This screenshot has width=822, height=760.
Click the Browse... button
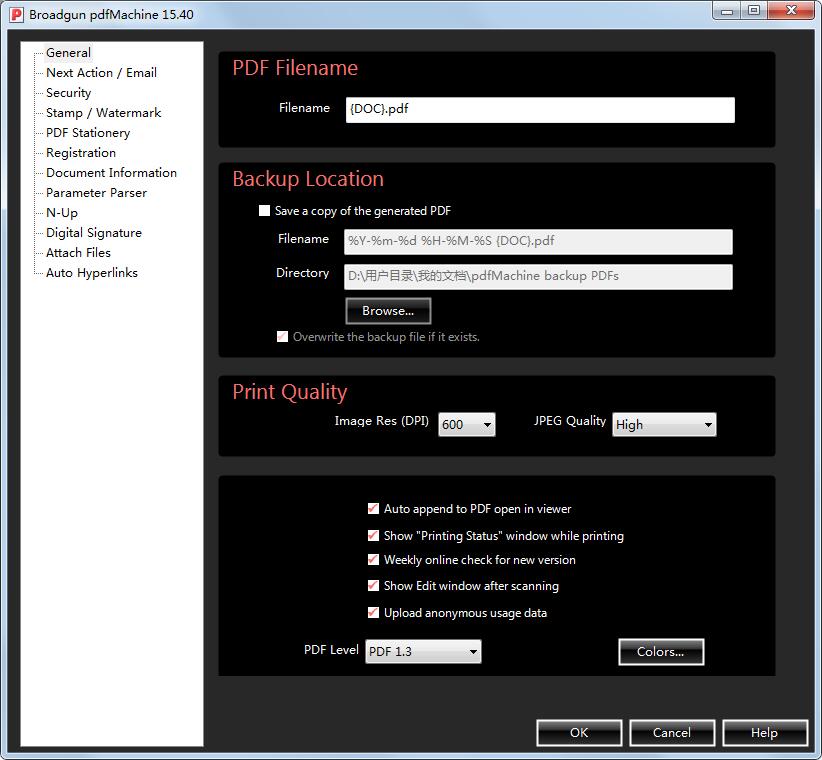click(388, 311)
